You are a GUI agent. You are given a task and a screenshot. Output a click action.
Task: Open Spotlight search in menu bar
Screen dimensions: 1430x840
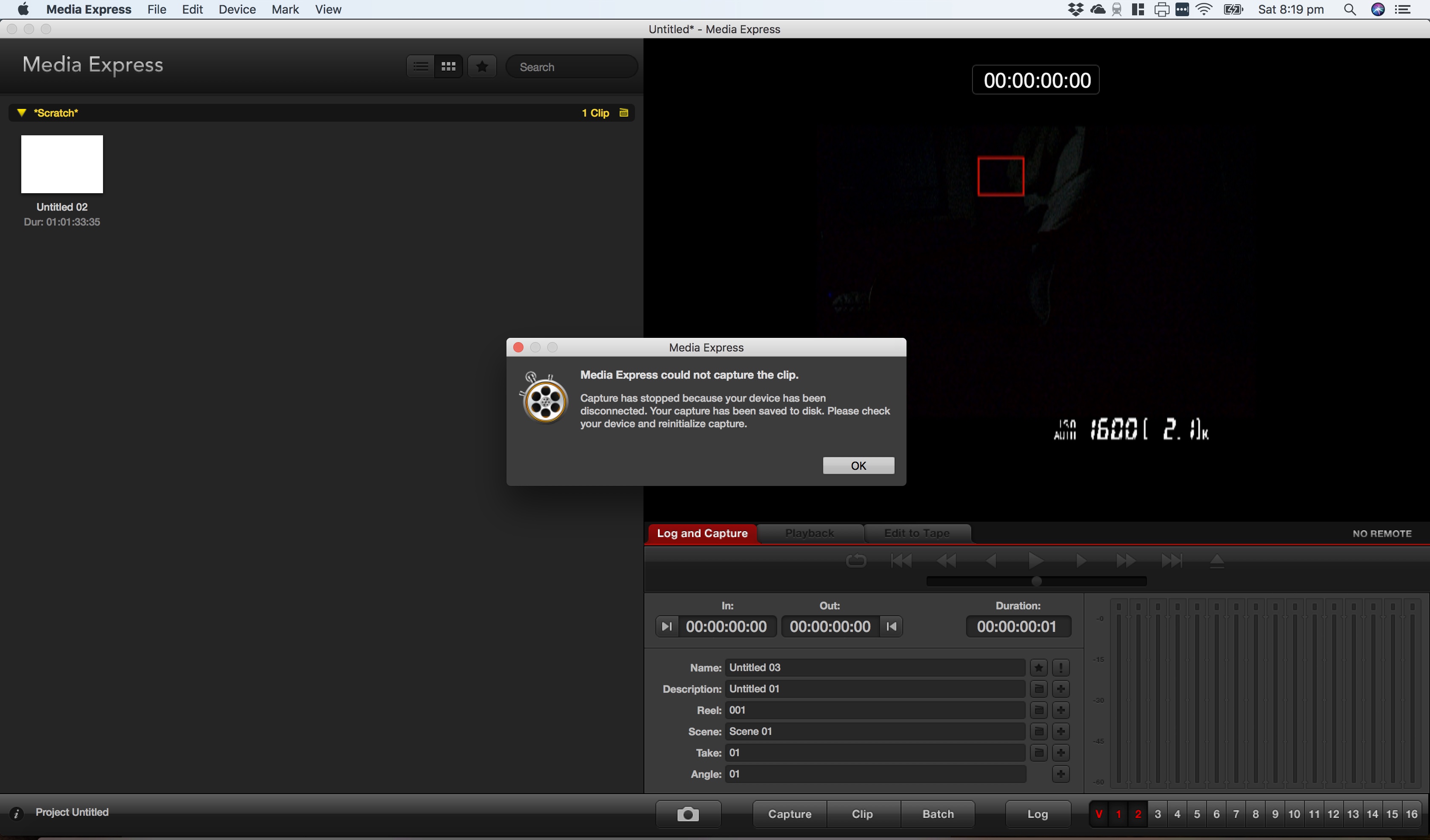tap(1350, 10)
